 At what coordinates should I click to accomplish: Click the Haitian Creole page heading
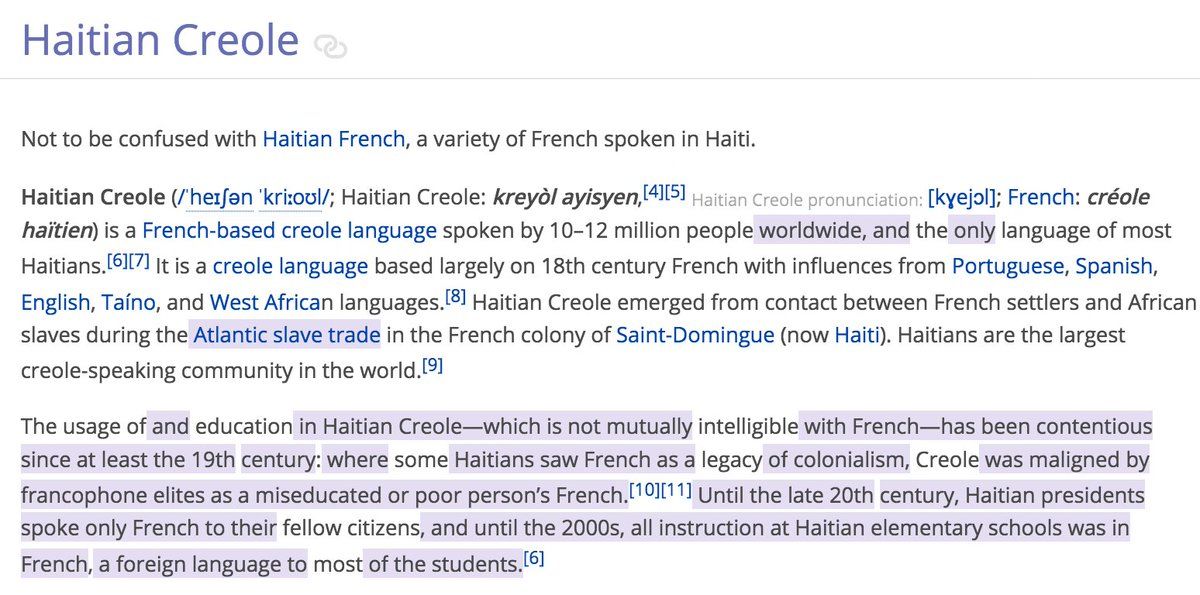pos(160,40)
